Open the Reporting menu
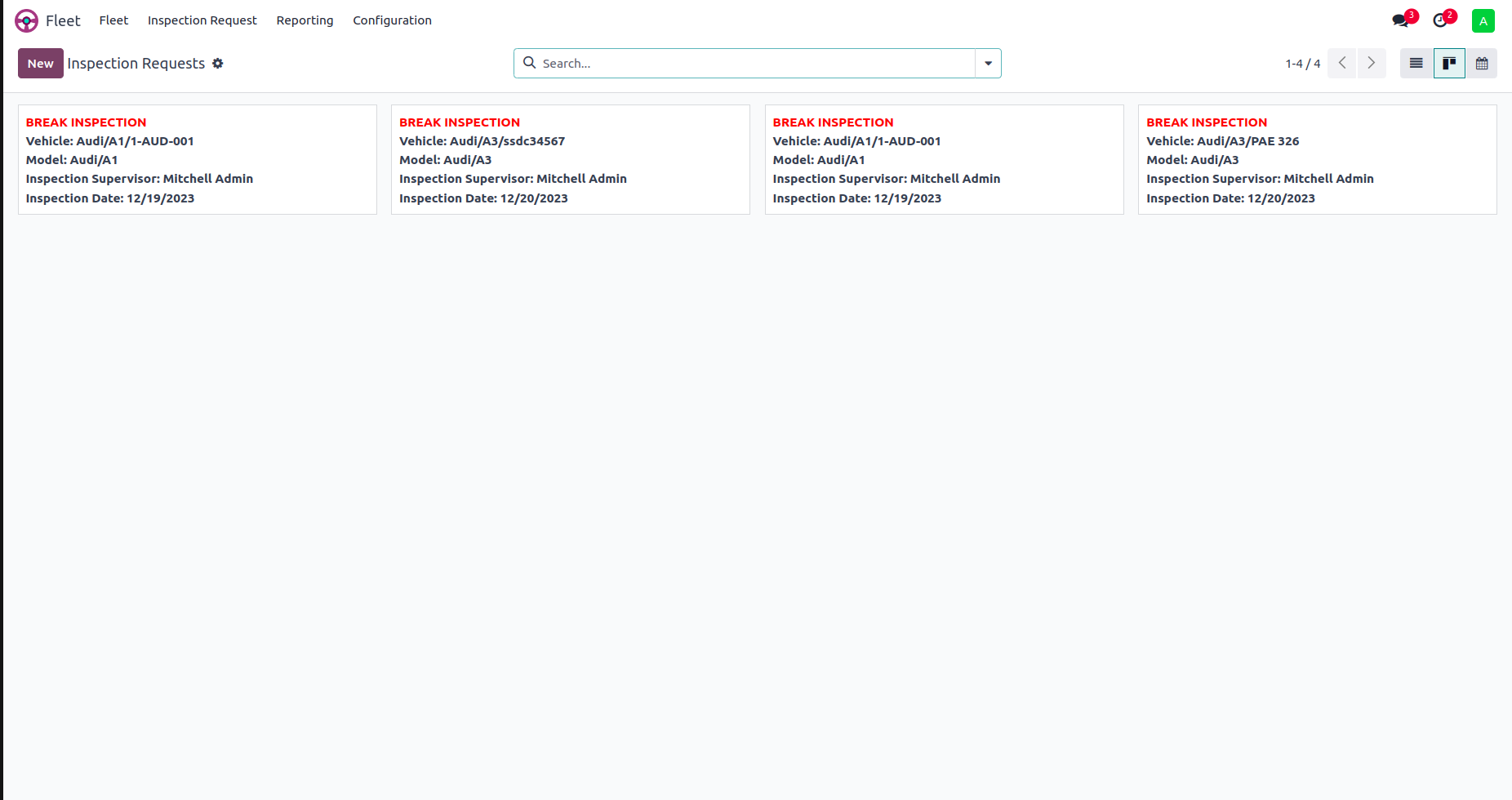 click(x=305, y=20)
